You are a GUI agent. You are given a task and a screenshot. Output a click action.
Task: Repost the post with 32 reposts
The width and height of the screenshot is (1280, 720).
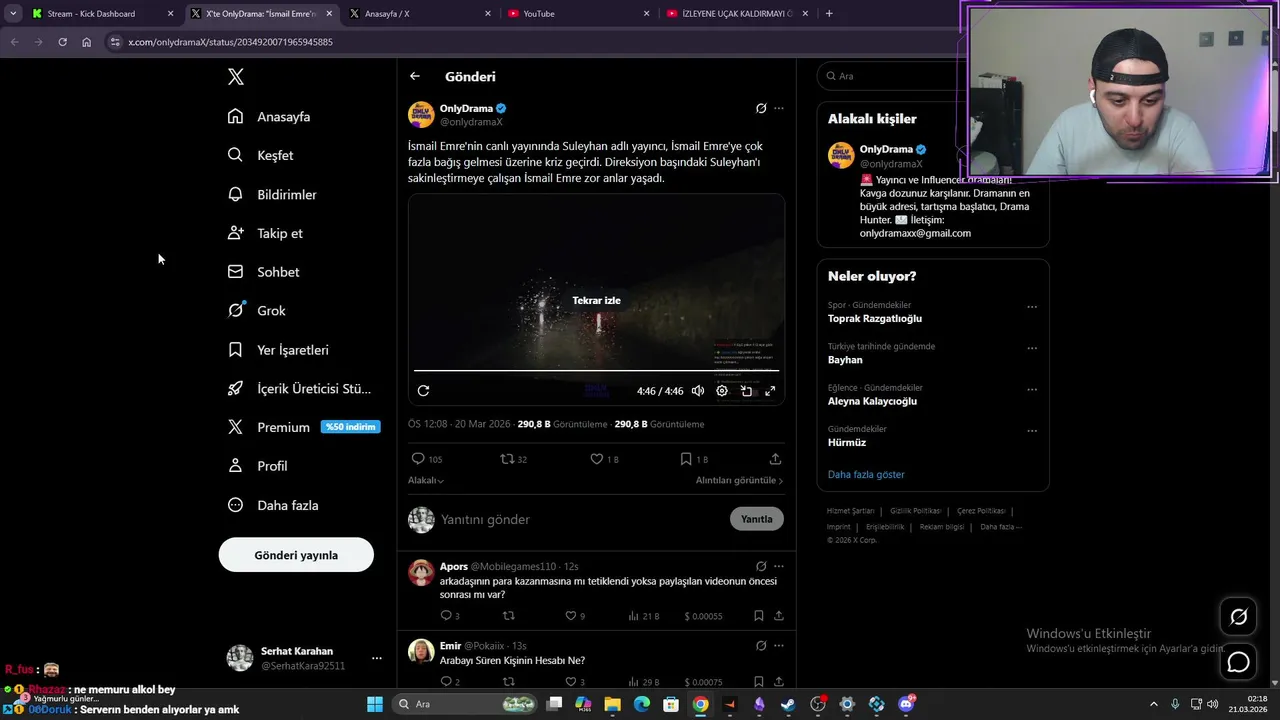point(514,459)
